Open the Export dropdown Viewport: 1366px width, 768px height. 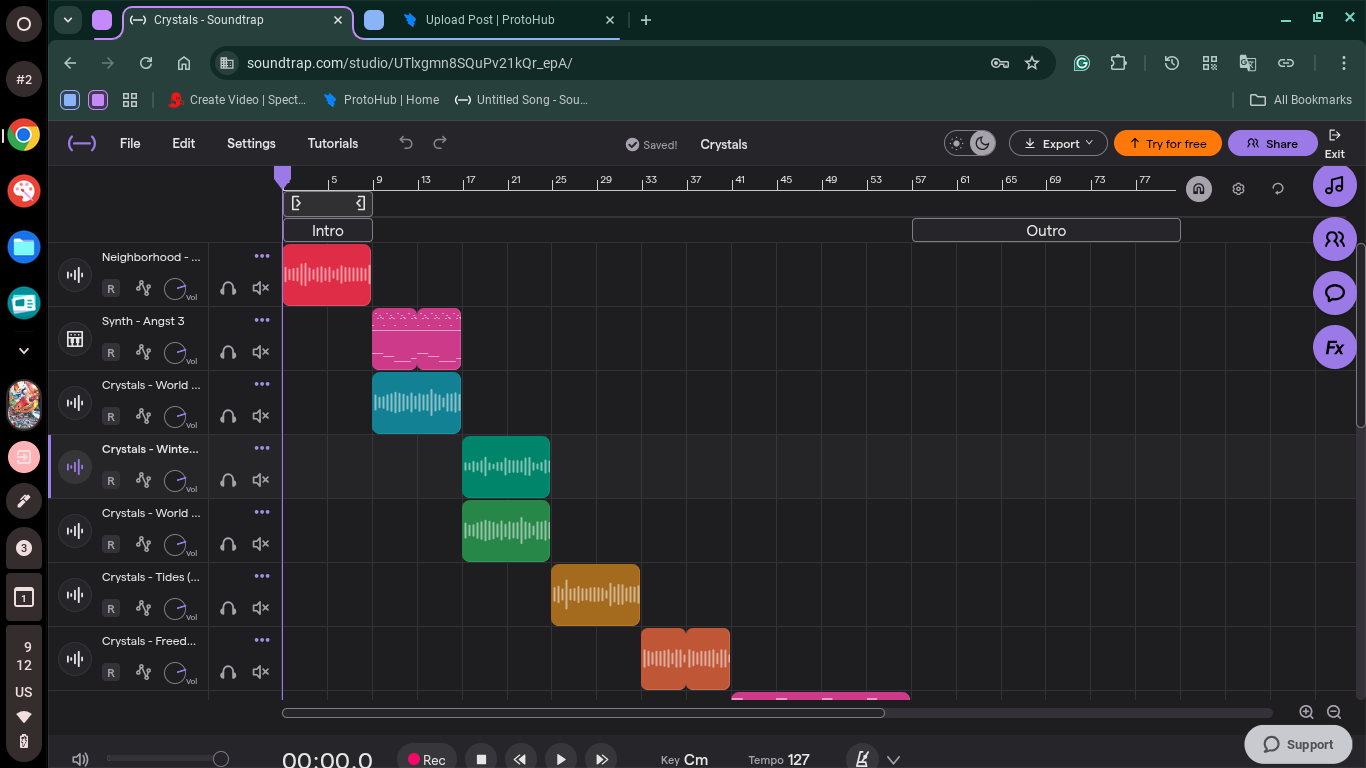click(1057, 144)
